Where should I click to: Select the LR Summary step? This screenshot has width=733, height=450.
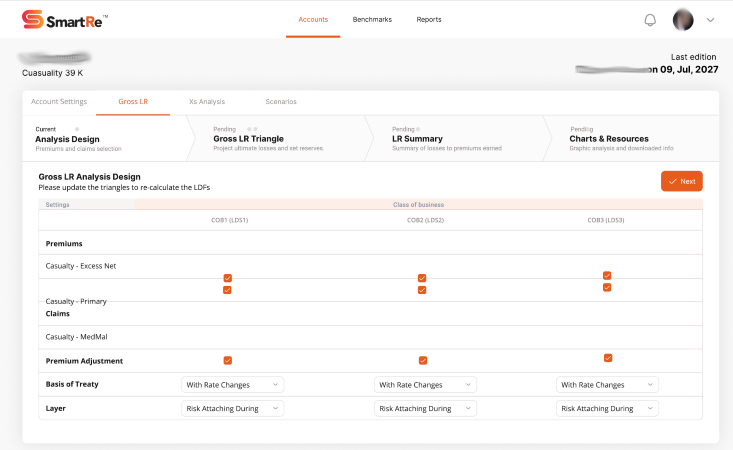pyautogui.click(x=417, y=139)
